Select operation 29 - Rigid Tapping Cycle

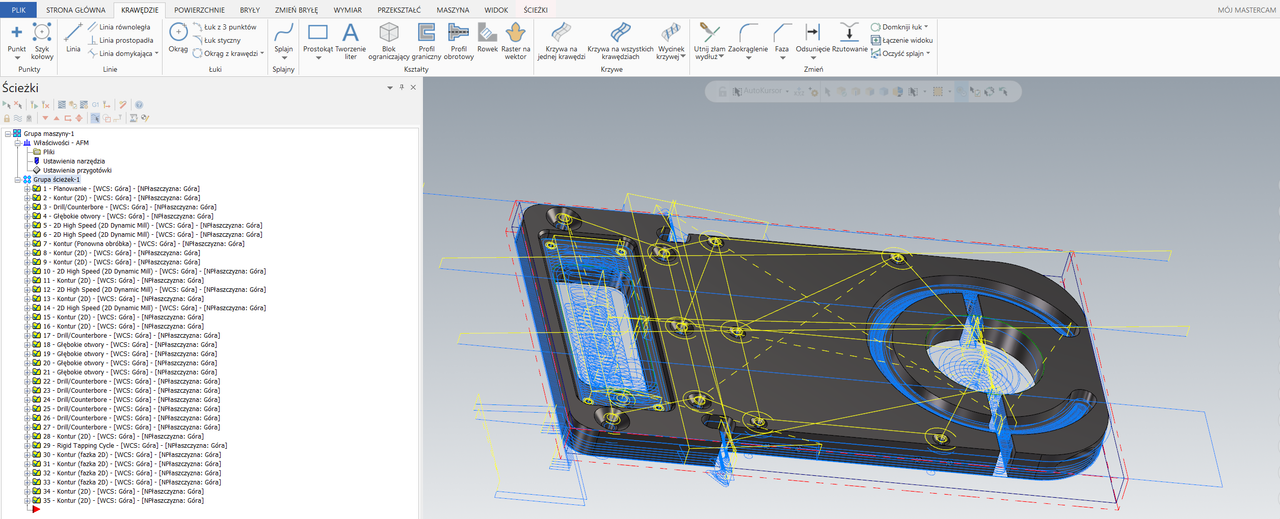coord(135,446)
